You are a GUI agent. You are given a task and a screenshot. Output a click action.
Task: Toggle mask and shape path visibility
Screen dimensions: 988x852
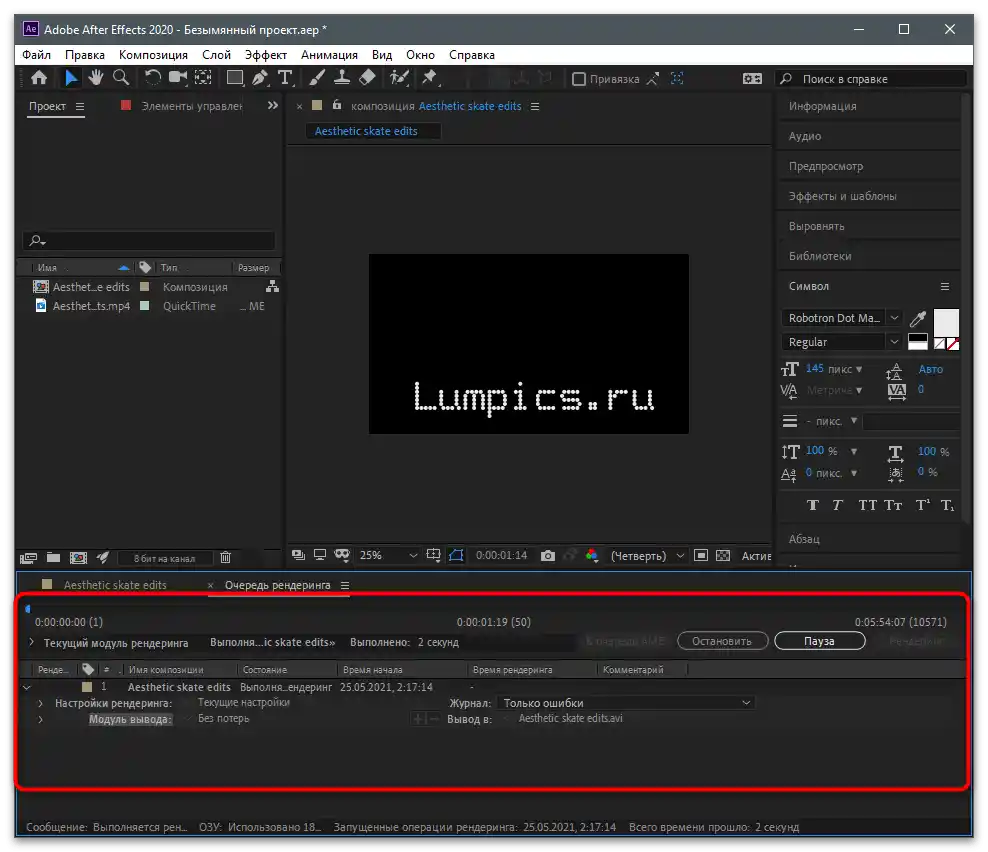coord(456,555)
